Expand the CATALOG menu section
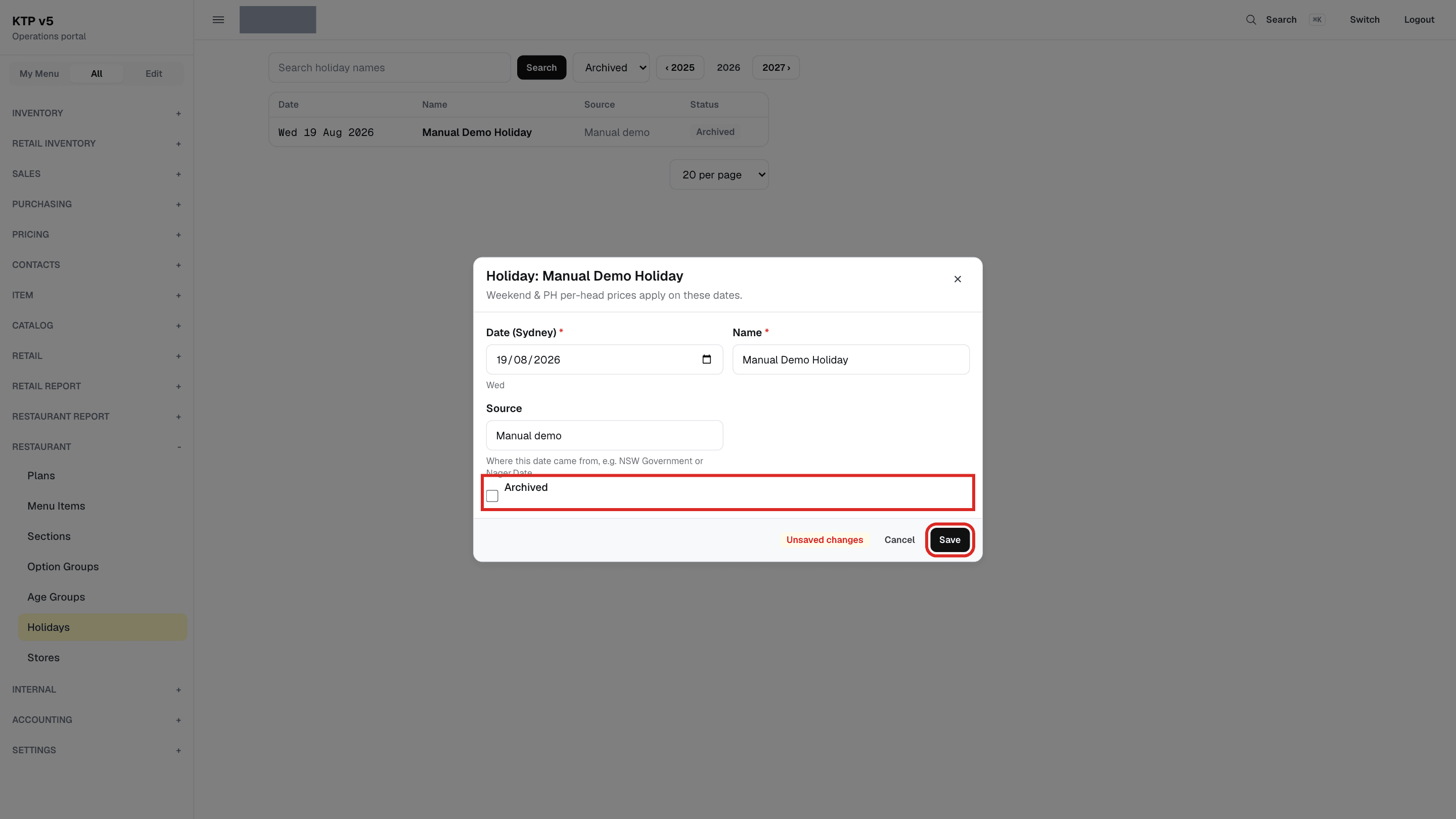The height and width of the screenshot is (819, 1456). (x=97, y=326)
